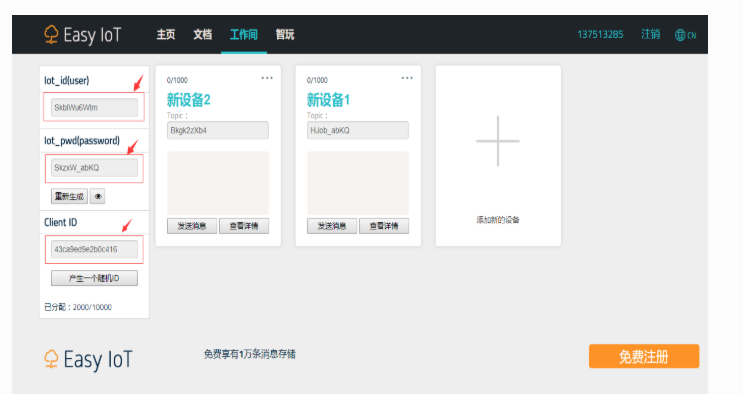Image resolution: width=743 pixels, height=394 pixels.
Task: Click the 新设备1 device title
Action: click(x=328, y=100)
